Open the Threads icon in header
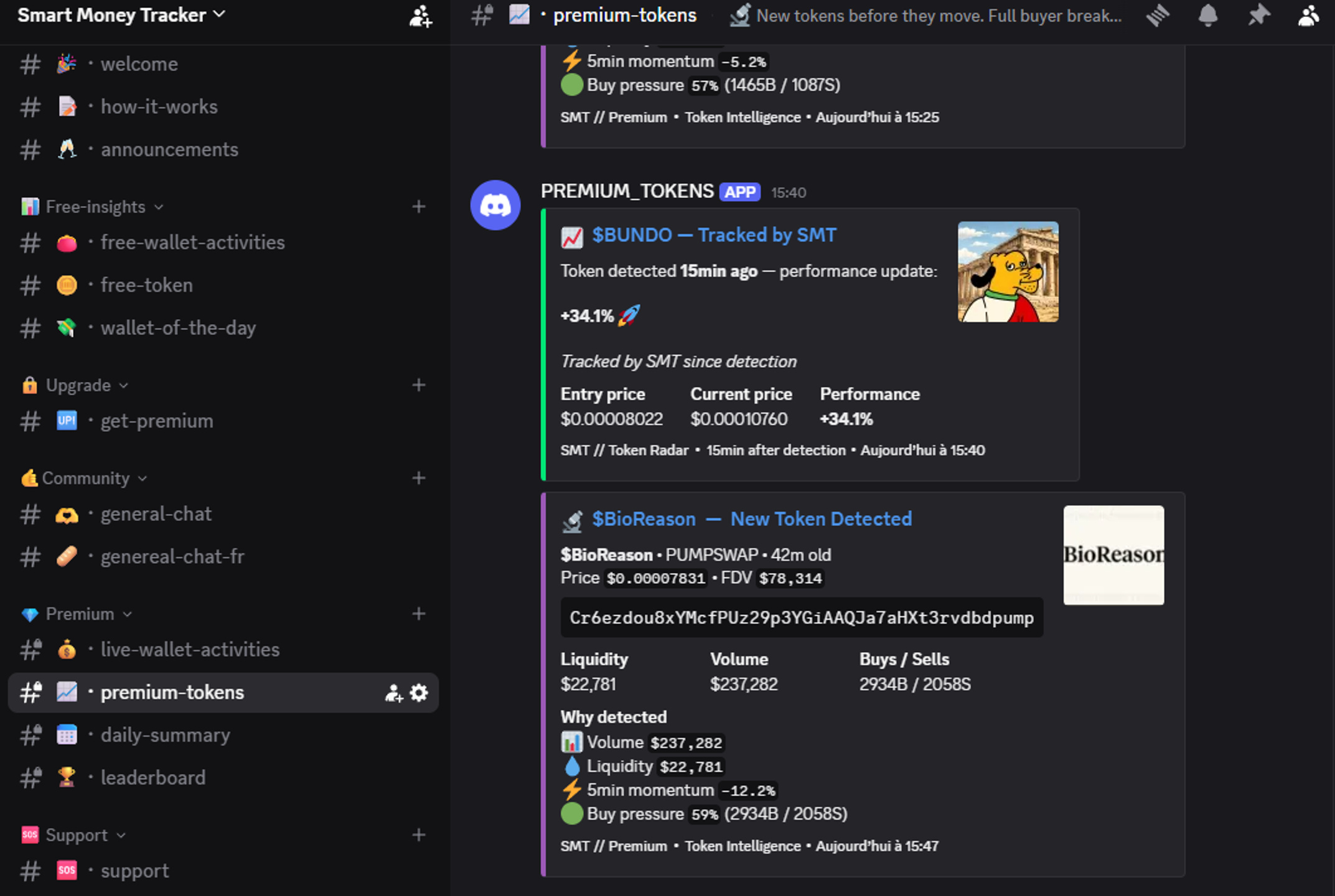This screenshot has width=1335, height=896. pos(1158,16)
